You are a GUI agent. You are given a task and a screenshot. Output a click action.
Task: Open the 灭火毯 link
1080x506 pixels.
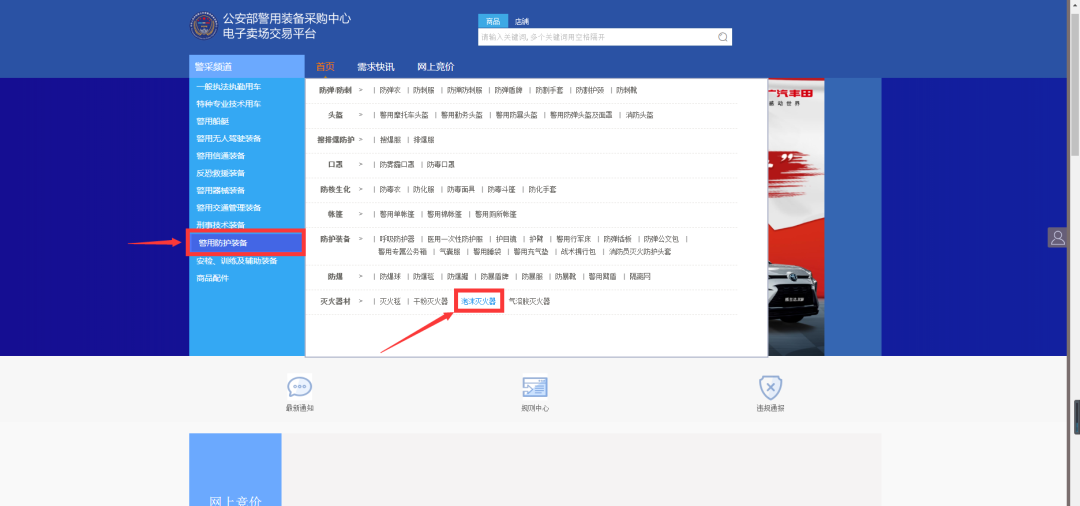(390, 302)
